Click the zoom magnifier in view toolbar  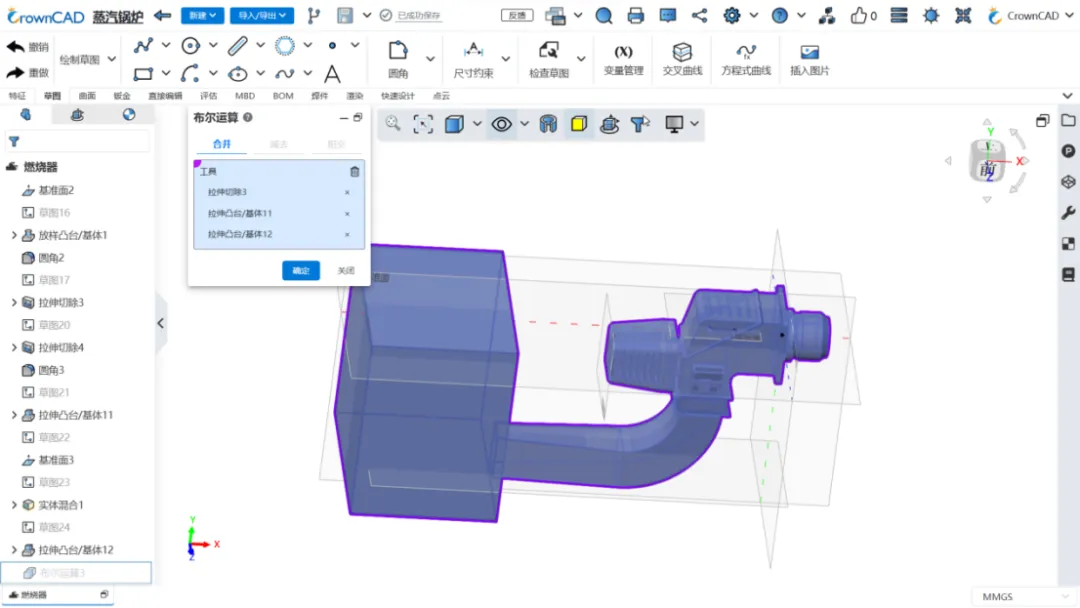click(393, 123)
